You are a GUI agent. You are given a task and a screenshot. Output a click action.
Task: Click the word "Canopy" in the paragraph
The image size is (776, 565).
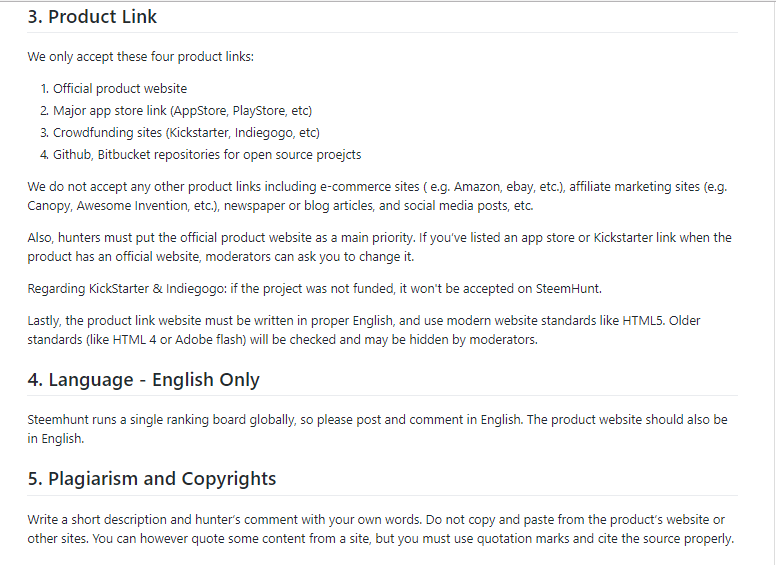(x=49, y=205)
